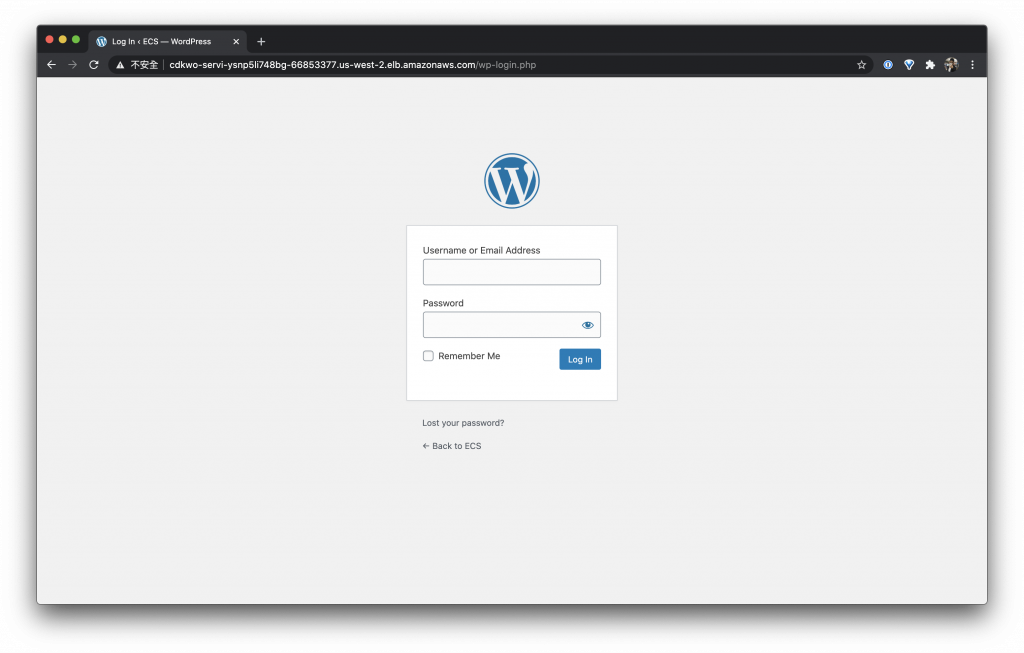Focus the Password input field
1024x653 pixels.
(511, 325)
